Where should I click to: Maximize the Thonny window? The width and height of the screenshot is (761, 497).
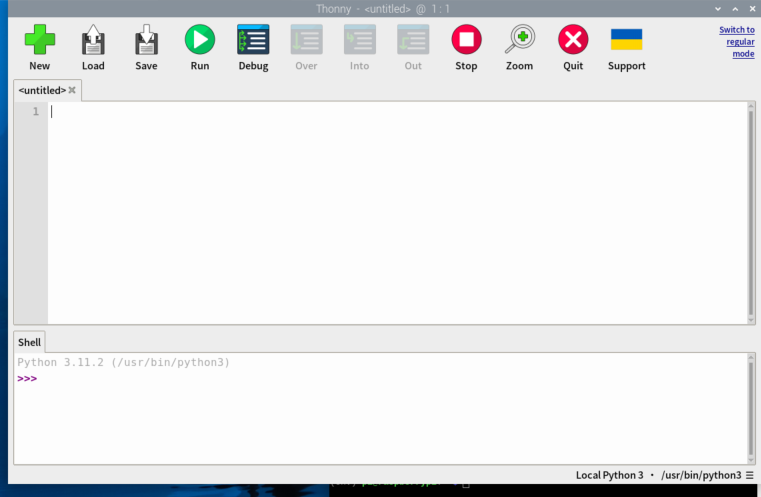[735, 9]
